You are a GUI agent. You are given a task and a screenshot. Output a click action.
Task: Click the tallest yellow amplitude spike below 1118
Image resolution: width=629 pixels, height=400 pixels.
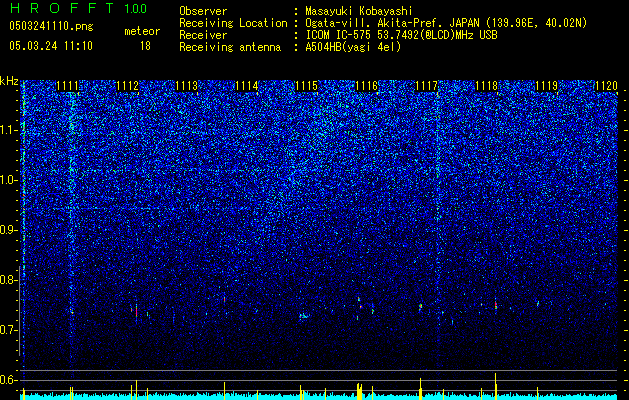pos(496,386)
